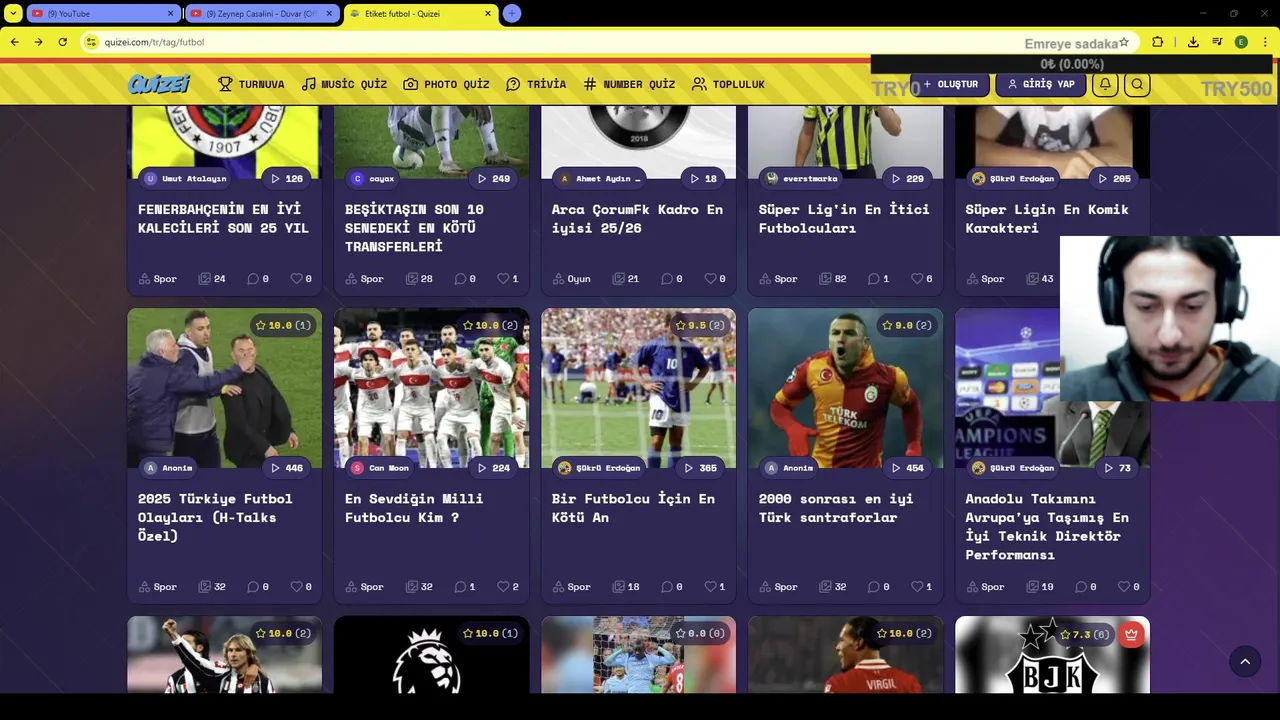Screen dimensions: 1280x720
Task: Click the Premier League logo thumbnail
Action: tap(431, 655)
